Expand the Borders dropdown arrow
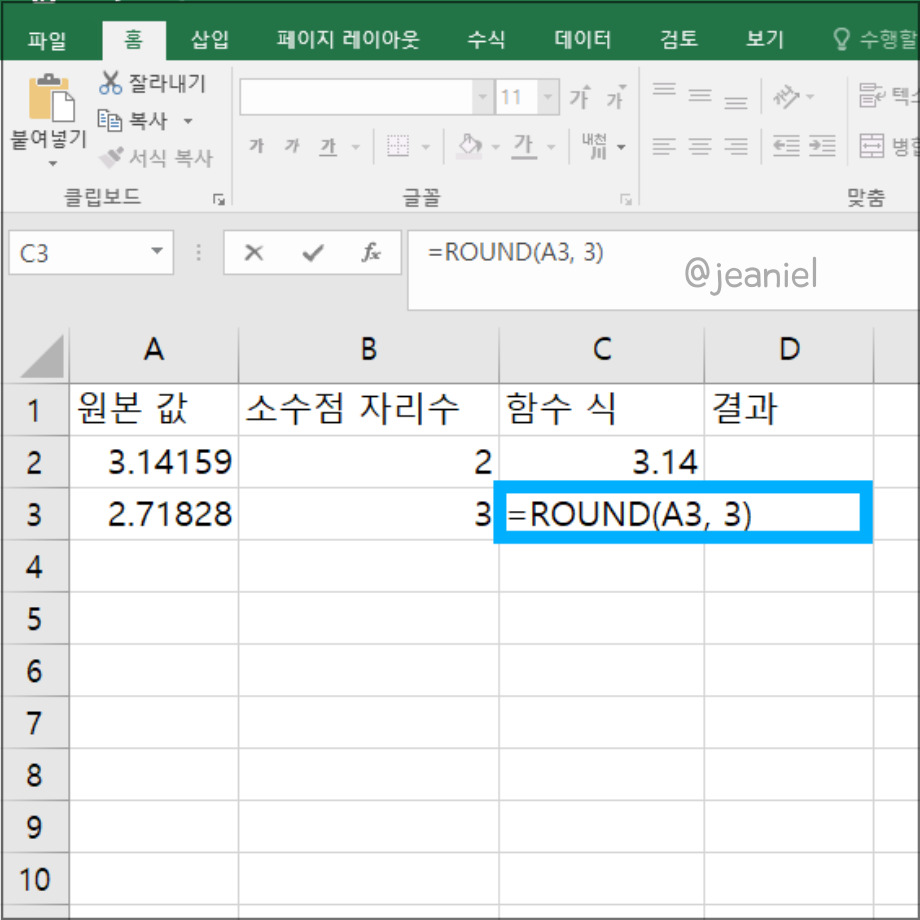Screen dimensions: 920x920 (x=426, y=146)
